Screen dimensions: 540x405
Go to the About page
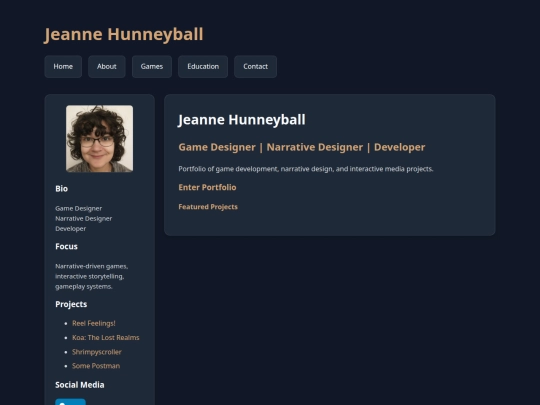click(107, 66)
